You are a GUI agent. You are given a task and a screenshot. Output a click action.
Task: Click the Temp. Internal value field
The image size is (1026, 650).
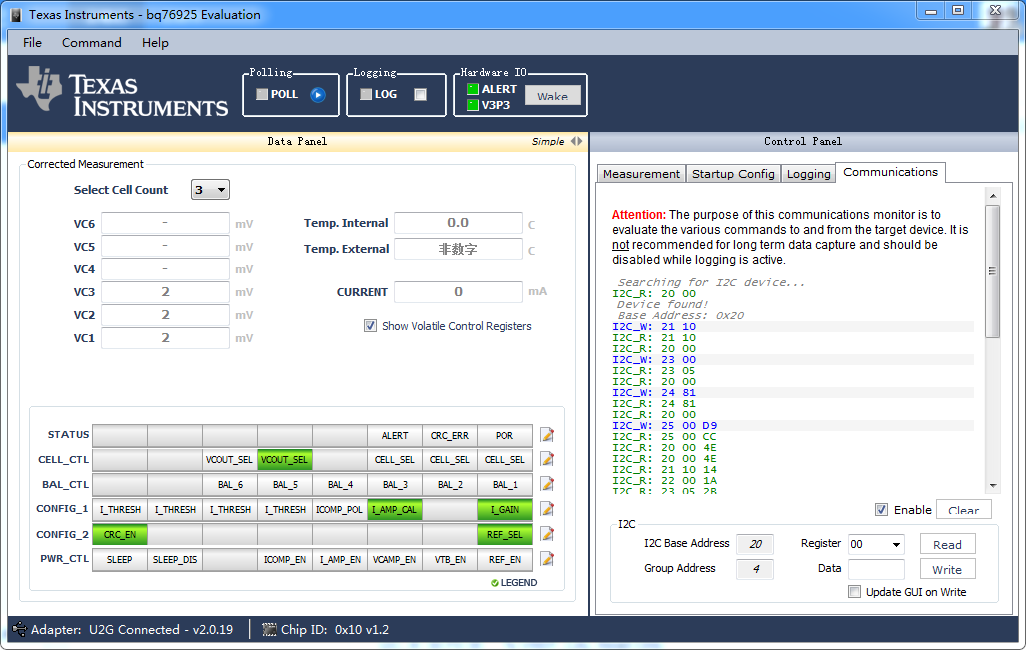click(x=458, y=223)
